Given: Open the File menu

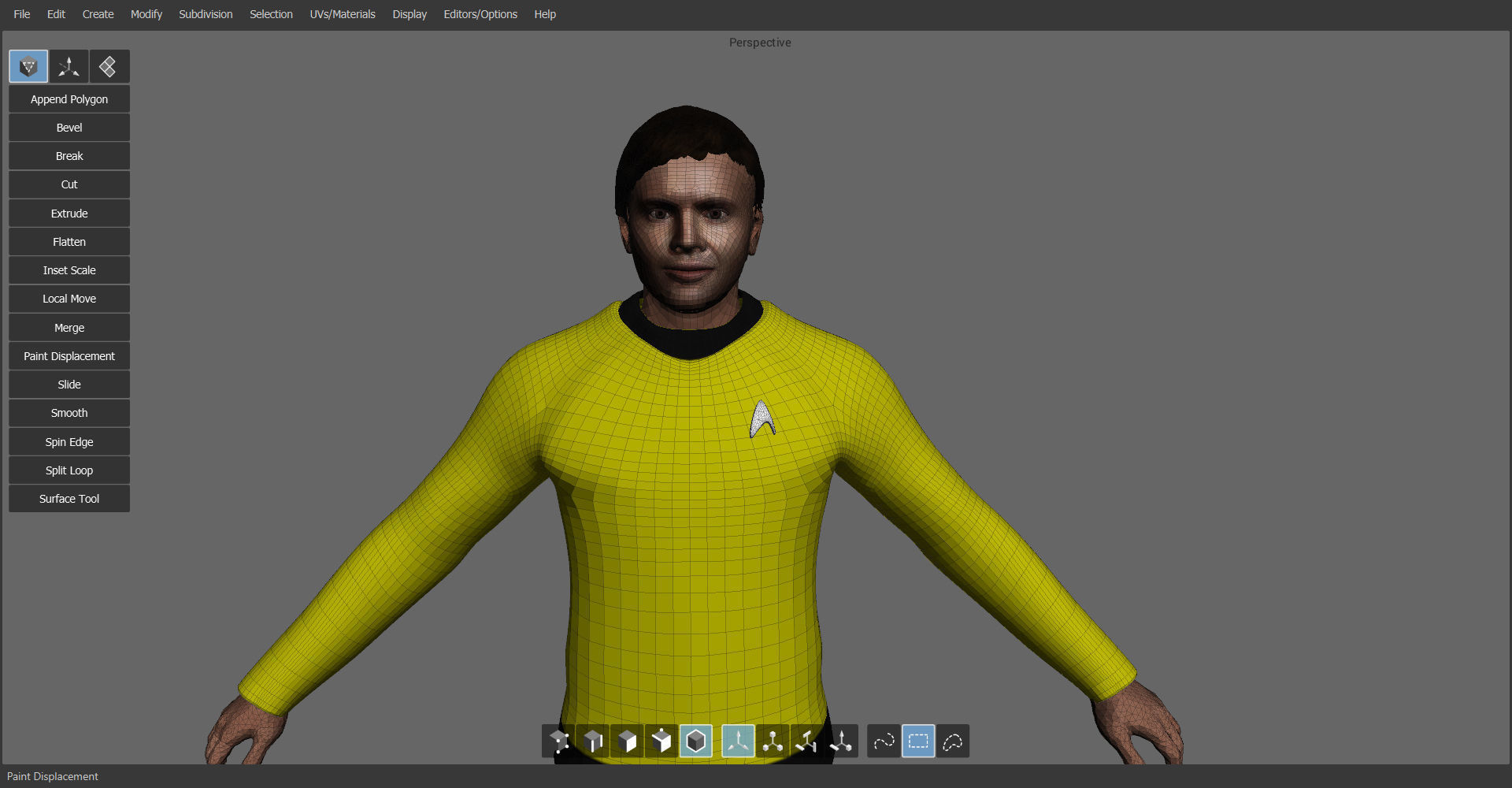Looking at the screenshot, I should [x=22, y=14].
